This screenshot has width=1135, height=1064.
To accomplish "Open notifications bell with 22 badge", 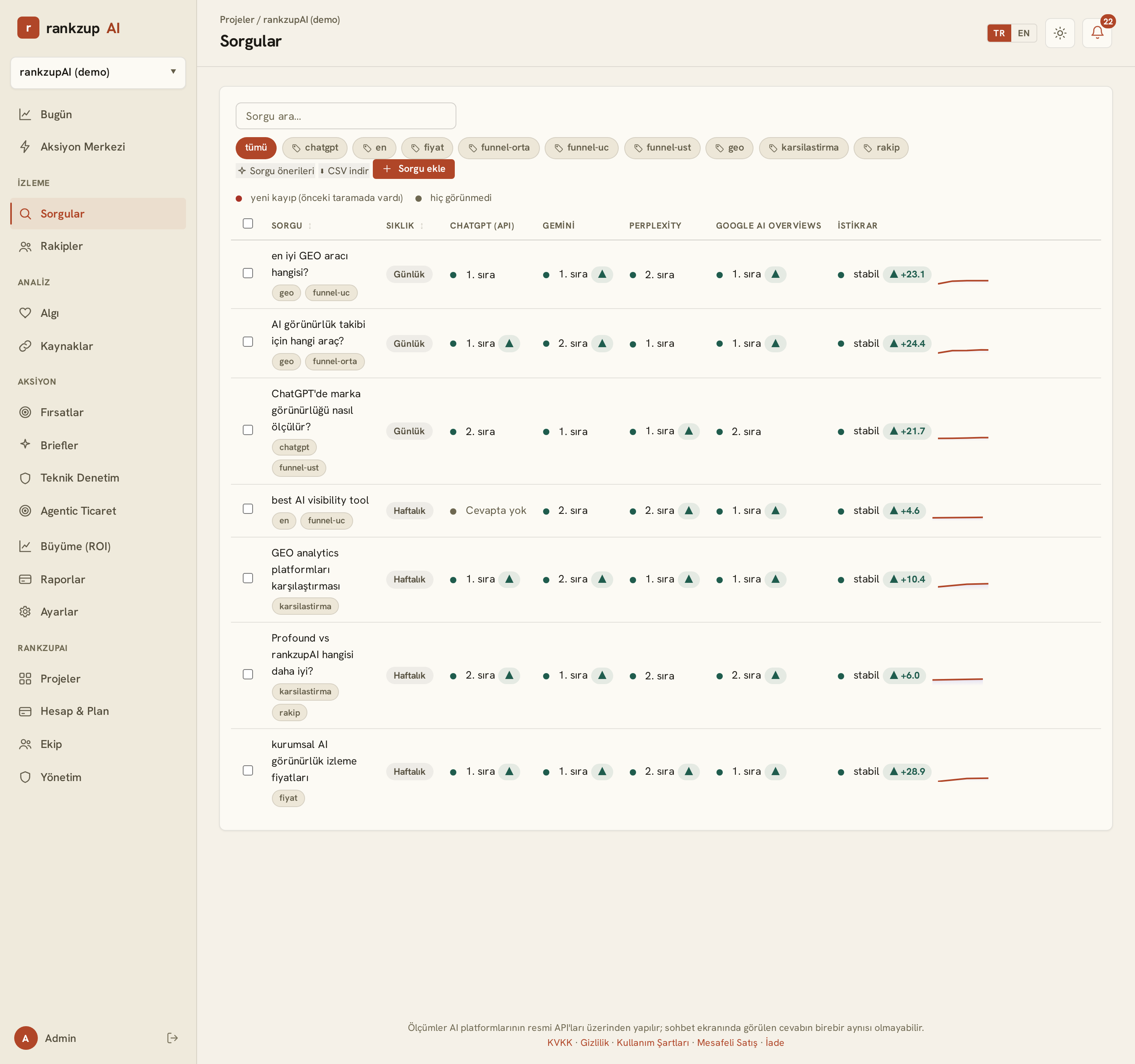I will click(1097, 33).
